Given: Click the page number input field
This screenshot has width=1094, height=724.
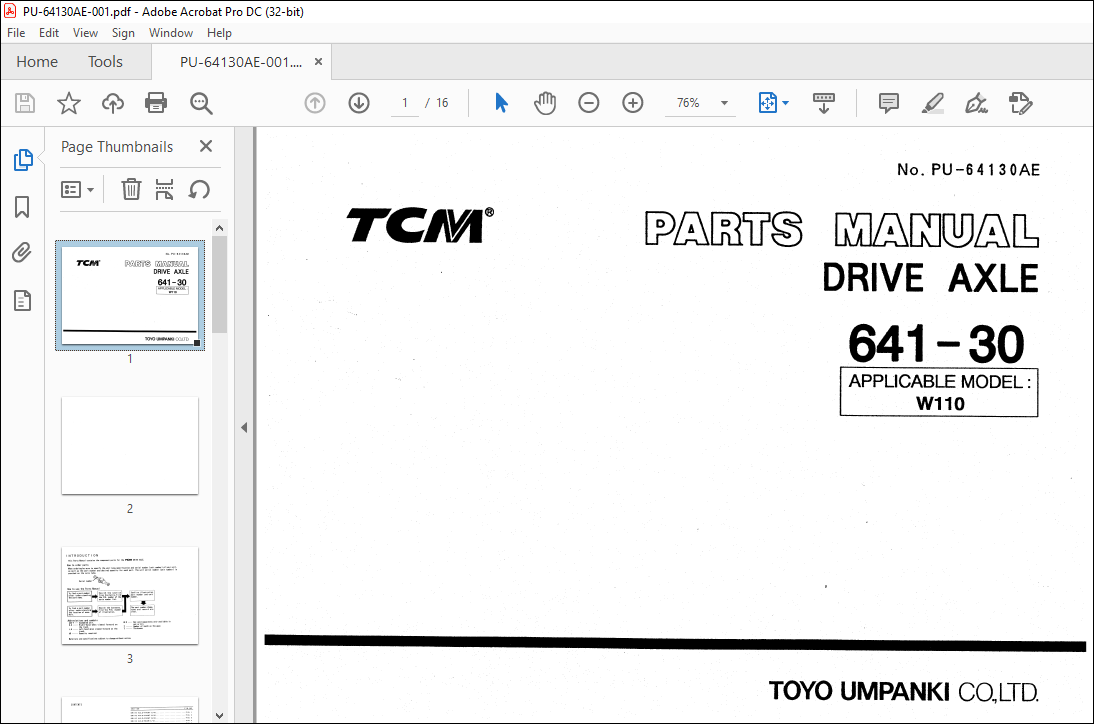Looking at the screenshot, I should [x=405, y=103].
